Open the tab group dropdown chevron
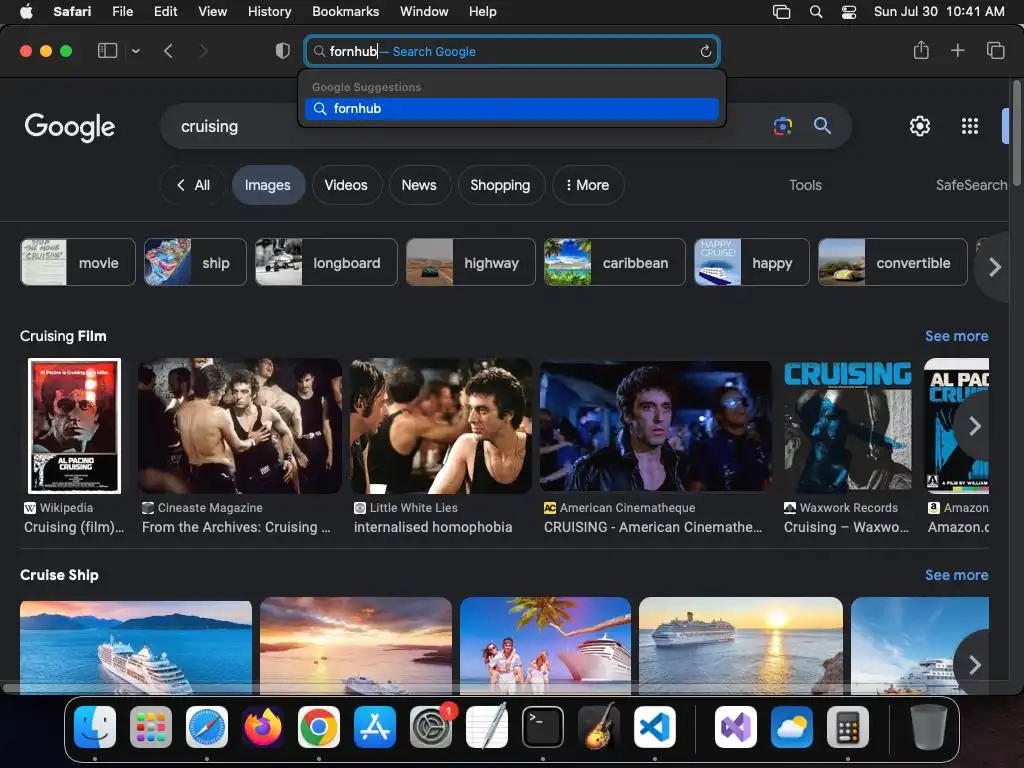This screenshot has width=1024, height=768. point(135,51)
